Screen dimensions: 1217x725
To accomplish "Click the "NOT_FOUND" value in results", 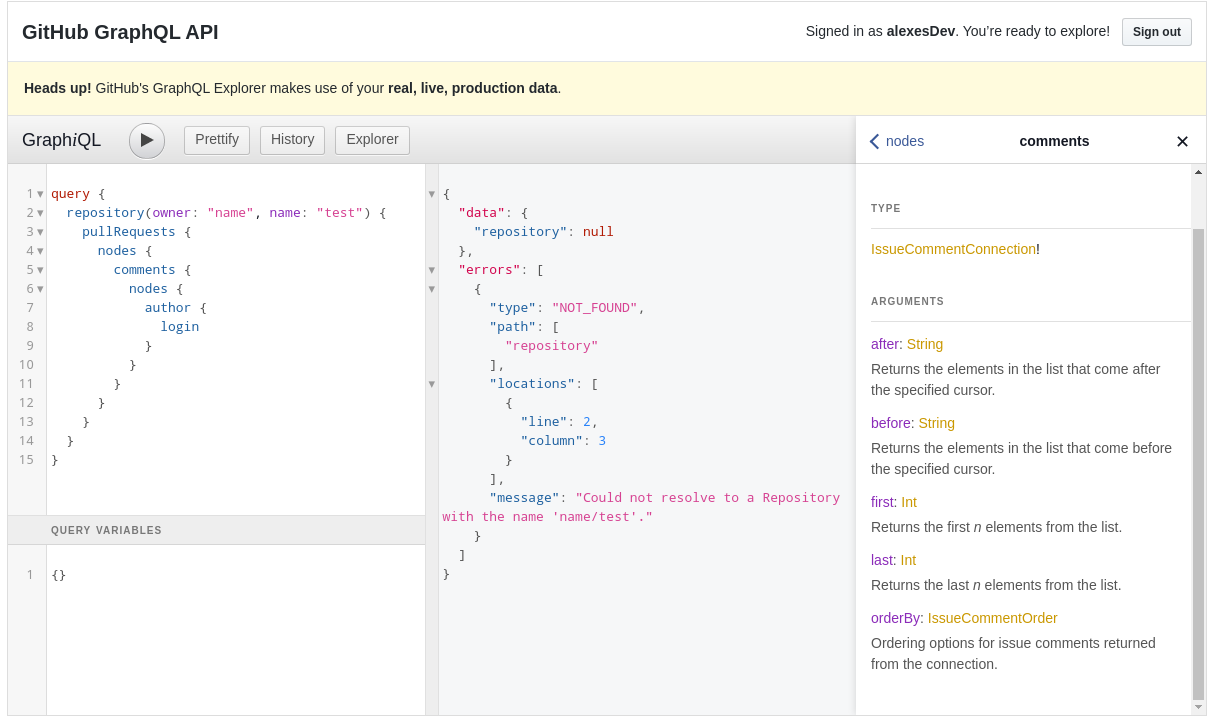I will (x=595, y=308).
